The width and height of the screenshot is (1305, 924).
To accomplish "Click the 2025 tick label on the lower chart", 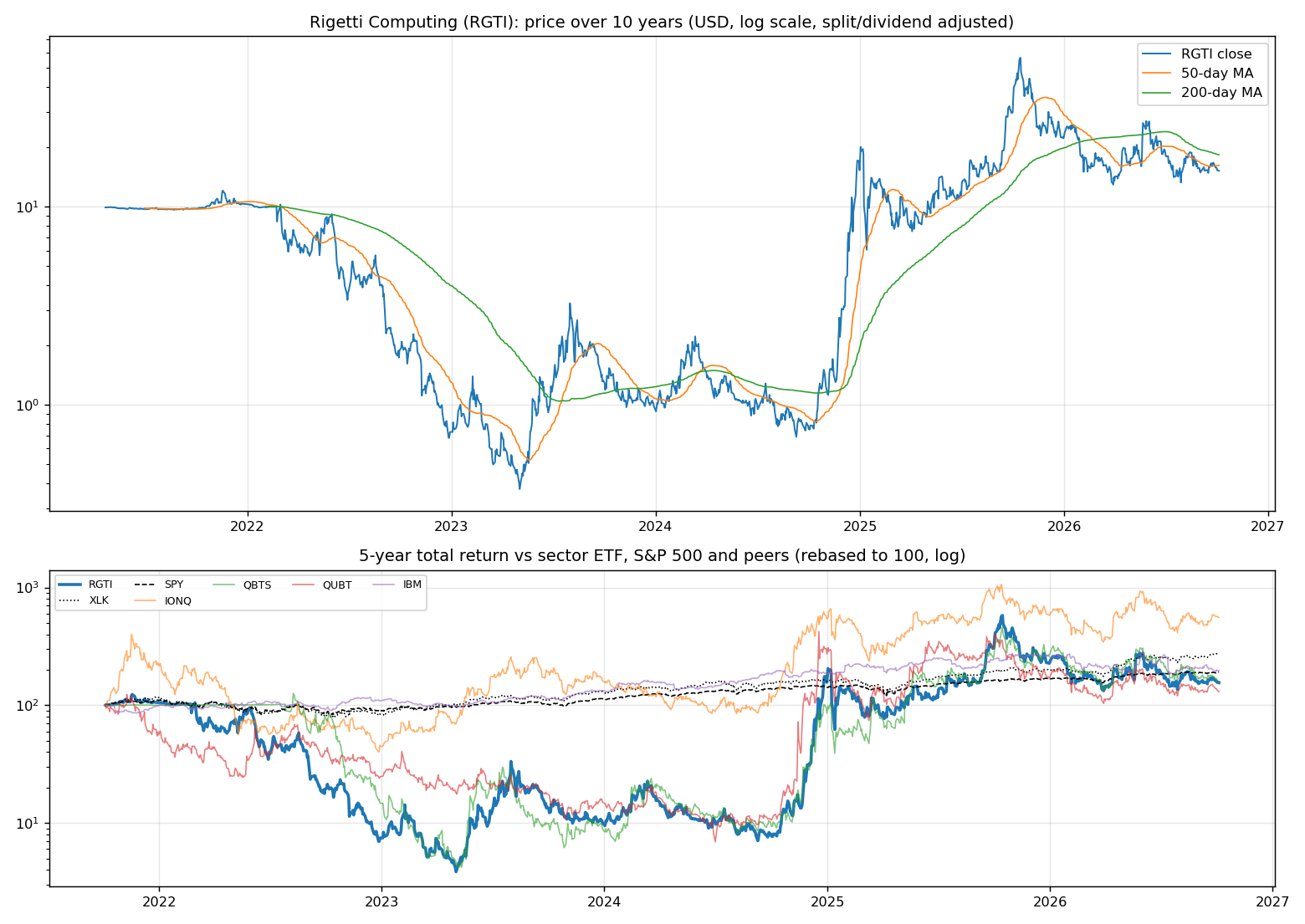I will 827,901.
